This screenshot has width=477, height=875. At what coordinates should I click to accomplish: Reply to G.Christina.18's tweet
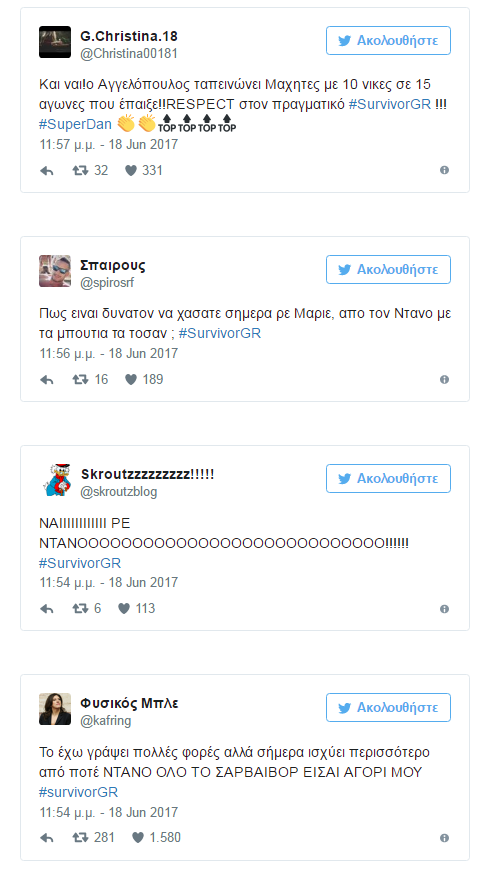pyautogui.click(x=47, y=171)
